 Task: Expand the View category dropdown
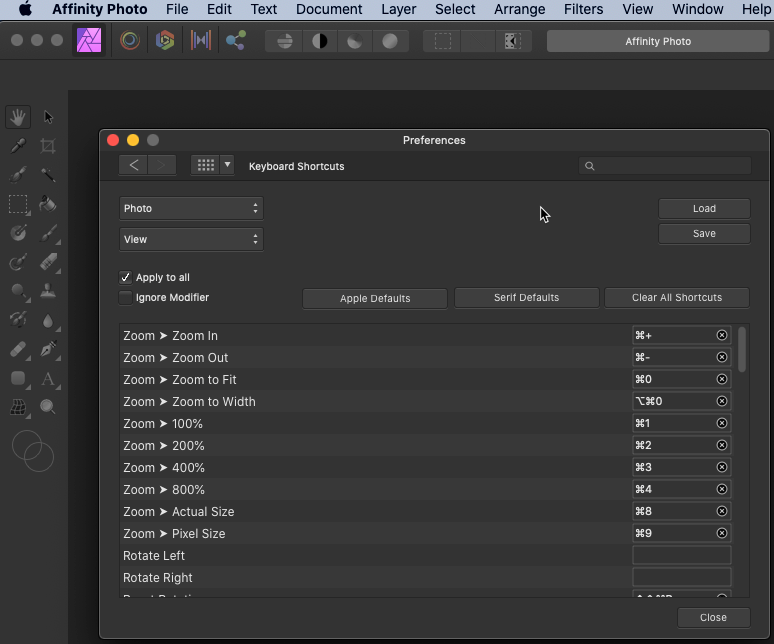[x=190, y=239]
